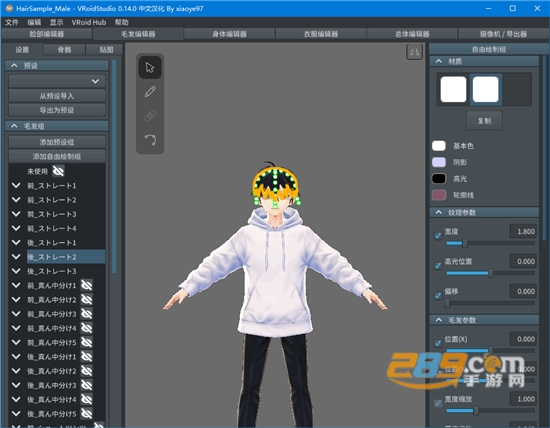Select the first material thumbnail
This screenshot has height=428, width=550.
(x=453, y=89)
